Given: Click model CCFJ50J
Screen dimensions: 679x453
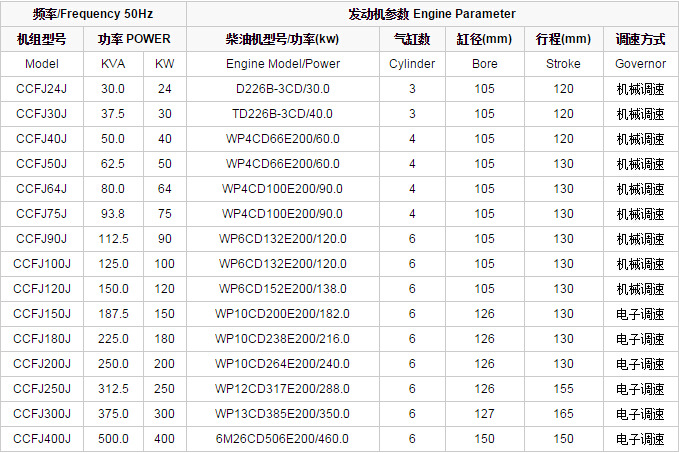Looking at the screenshot, I should pyautogui.click(x=42, y=164).
